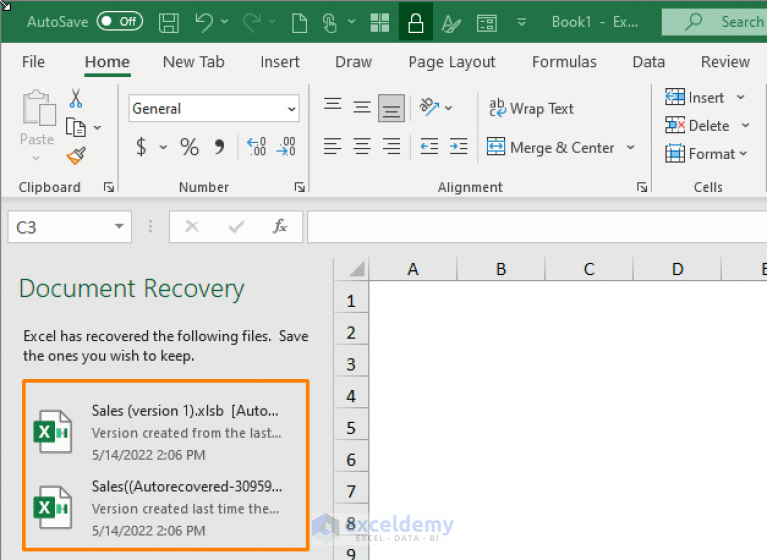Open Customize Quick Access Toolbar dropdown
This screenshot has width=767, height=560.
pos(522,22)
